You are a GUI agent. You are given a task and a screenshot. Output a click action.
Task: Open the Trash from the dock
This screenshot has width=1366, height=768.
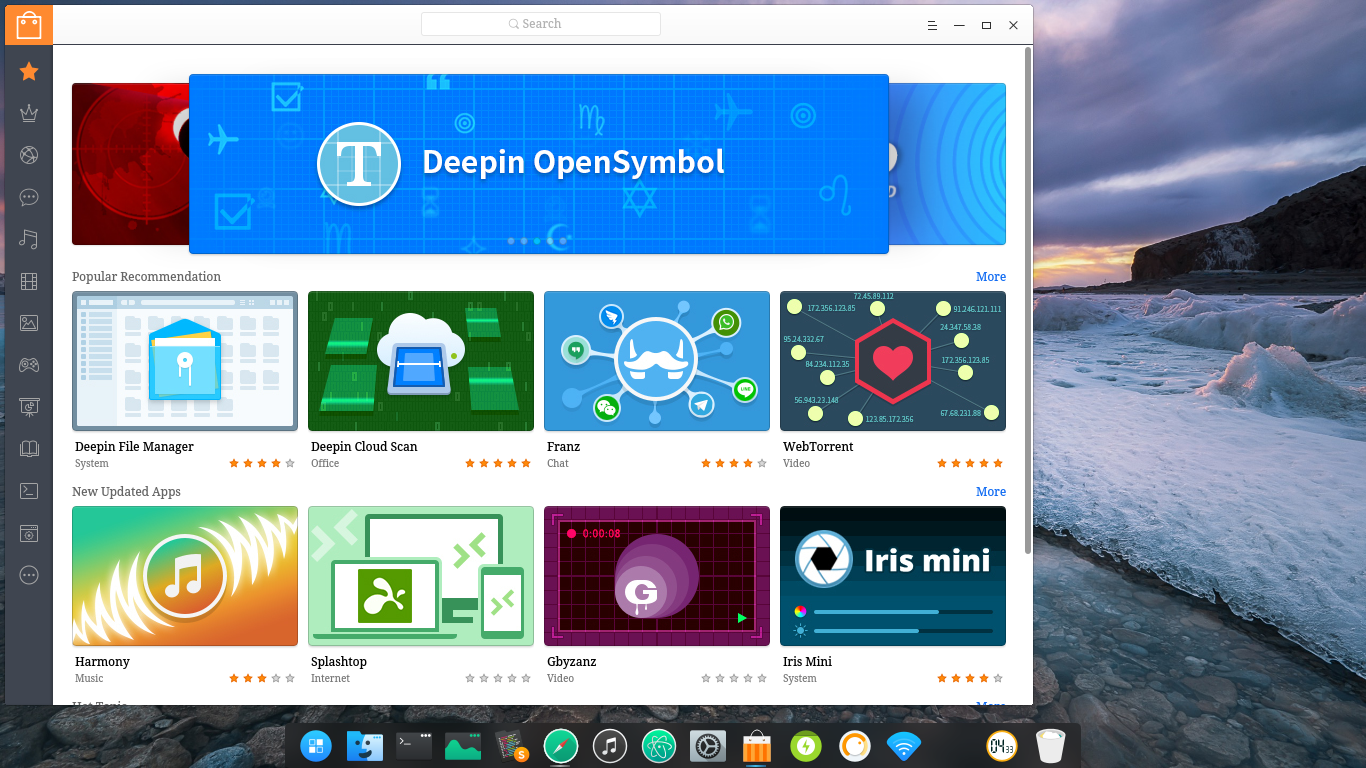1050,745
